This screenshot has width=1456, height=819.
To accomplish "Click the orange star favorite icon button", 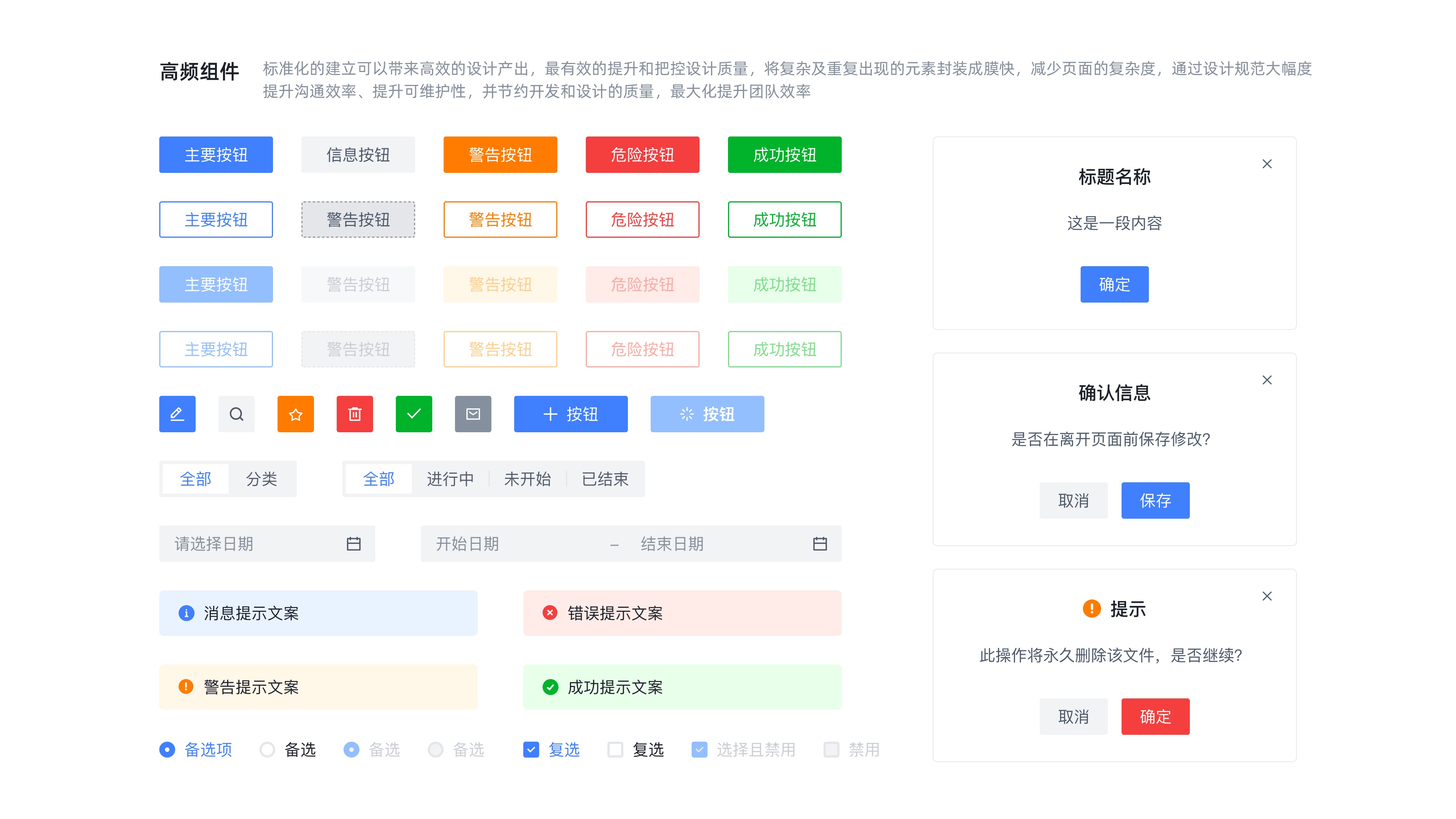I will (296, 414).
